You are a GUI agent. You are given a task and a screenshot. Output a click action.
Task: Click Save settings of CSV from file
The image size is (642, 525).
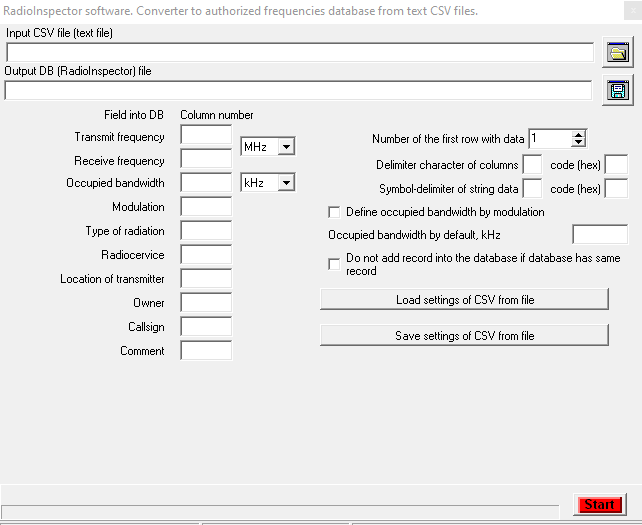[x=464, y=335]
